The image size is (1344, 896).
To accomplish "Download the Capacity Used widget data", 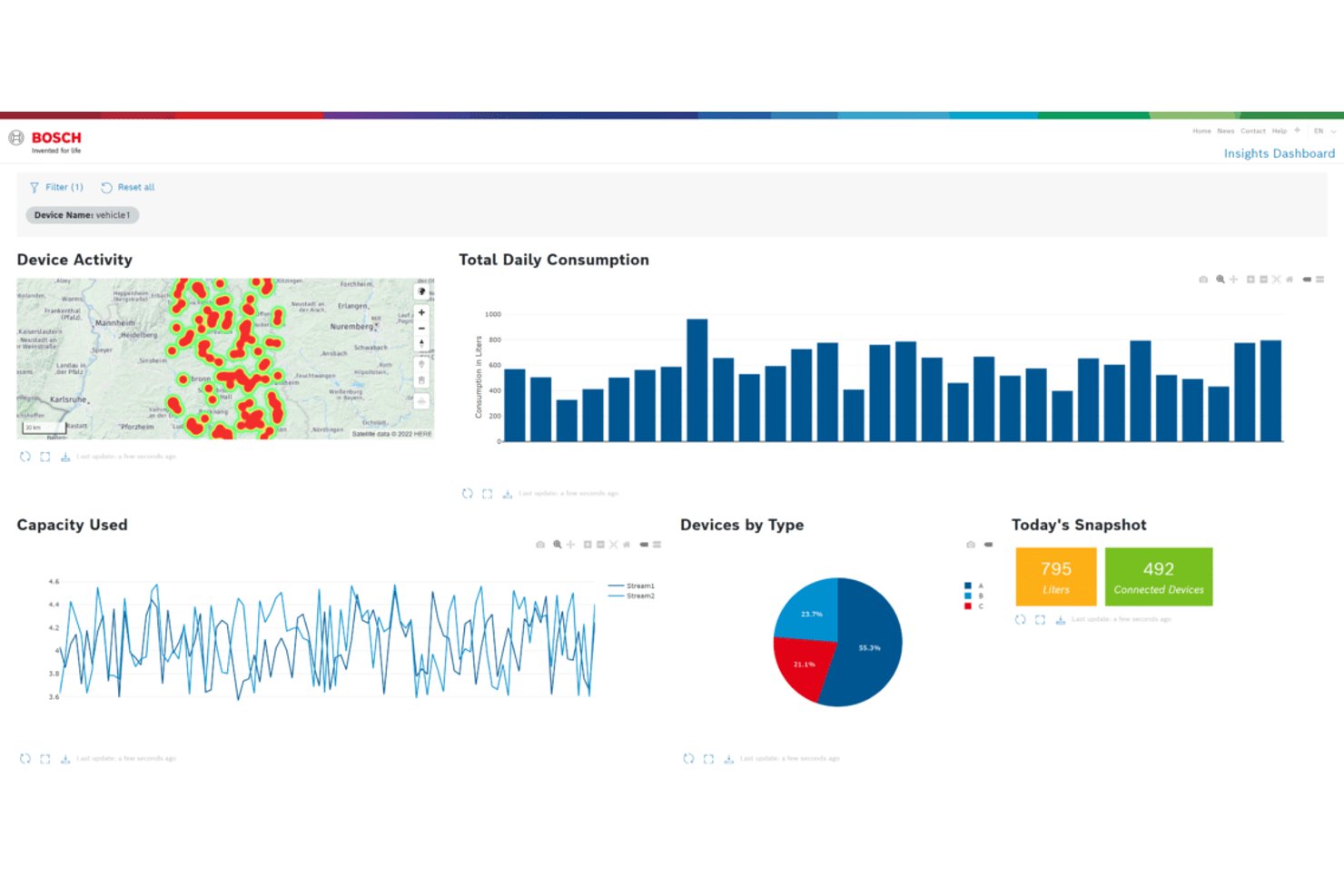I will tap(65, 759).
